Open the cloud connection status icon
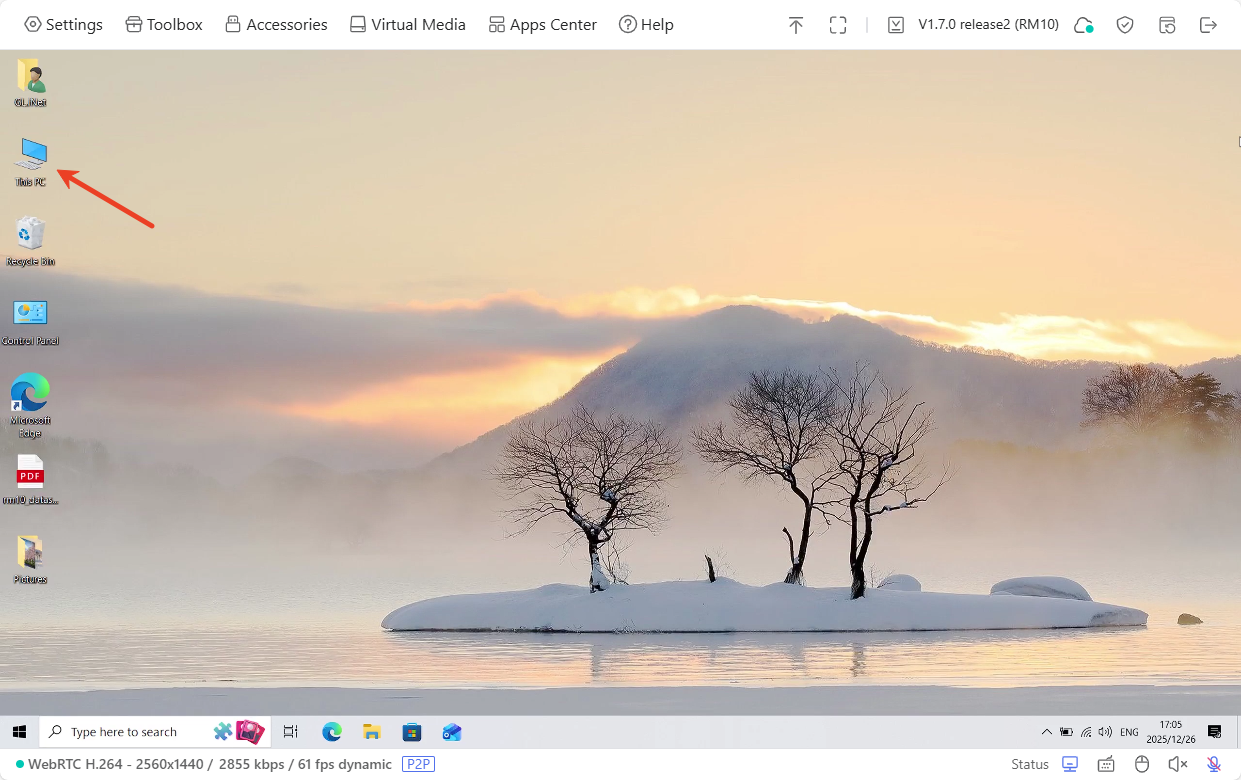Screen dimensions: 1241x780 click(1083, 25)
